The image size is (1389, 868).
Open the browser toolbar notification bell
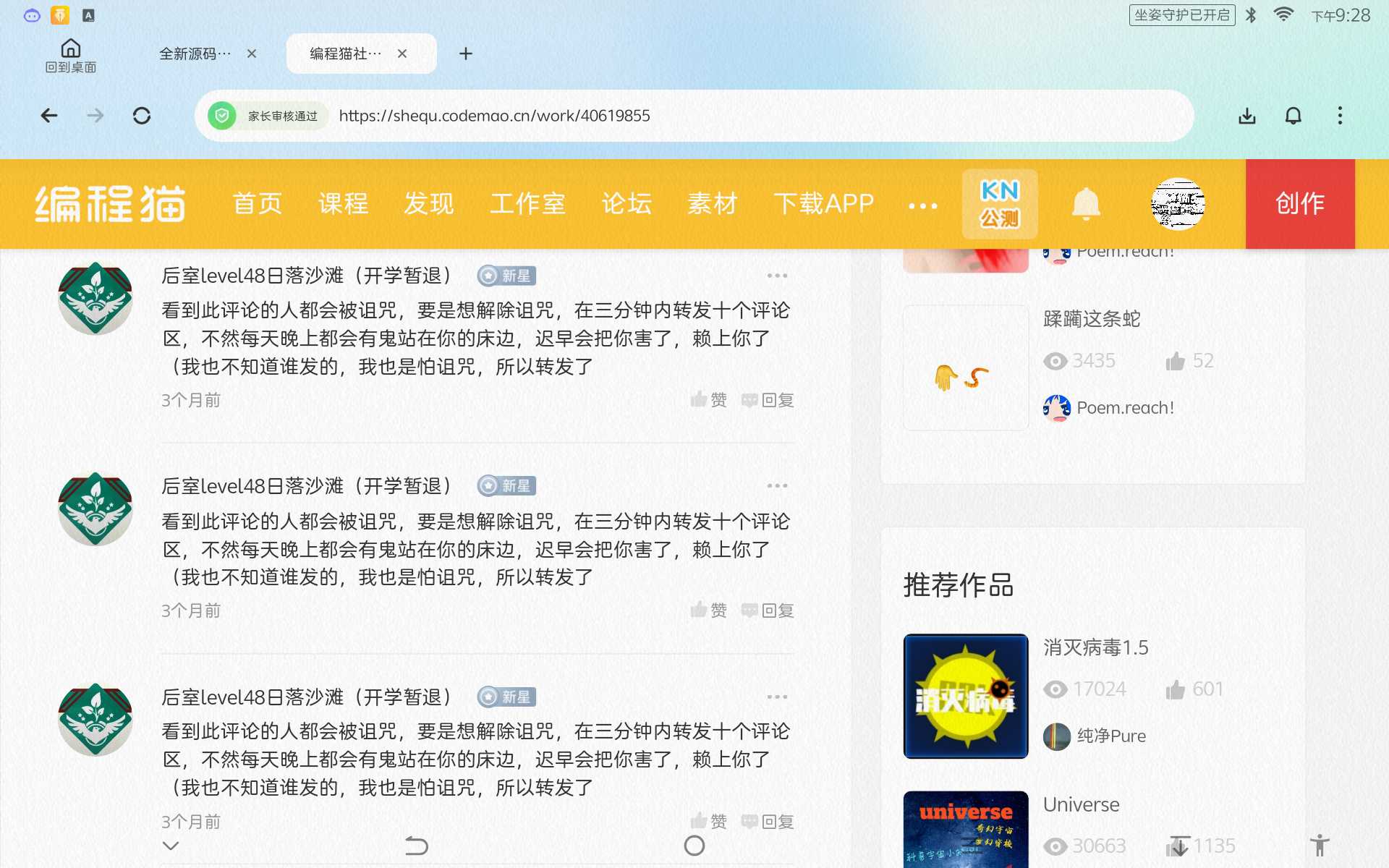(x=1294, y=116)
